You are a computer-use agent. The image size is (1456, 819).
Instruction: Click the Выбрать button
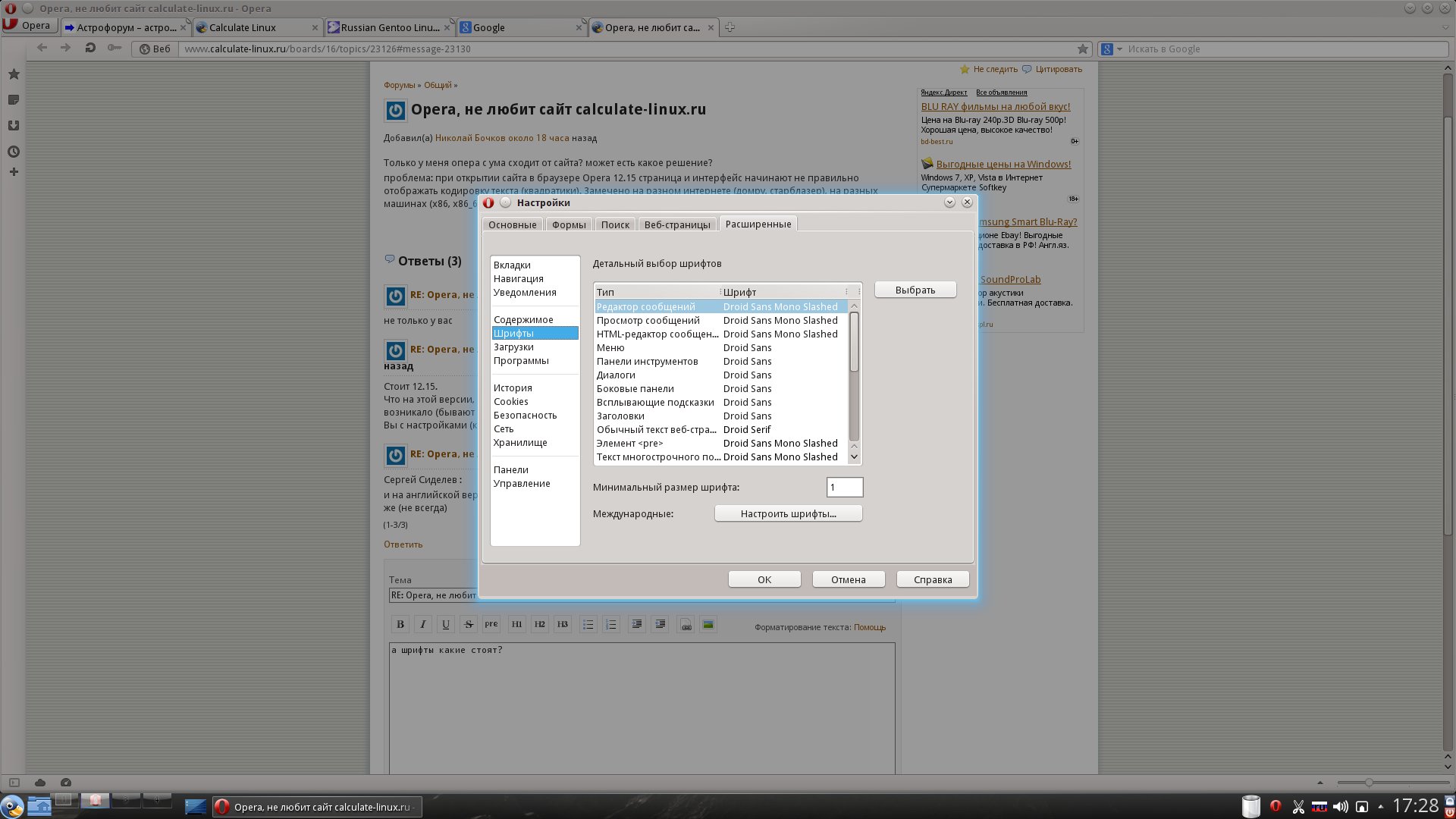pyautogui.click(x=915, y=290)
